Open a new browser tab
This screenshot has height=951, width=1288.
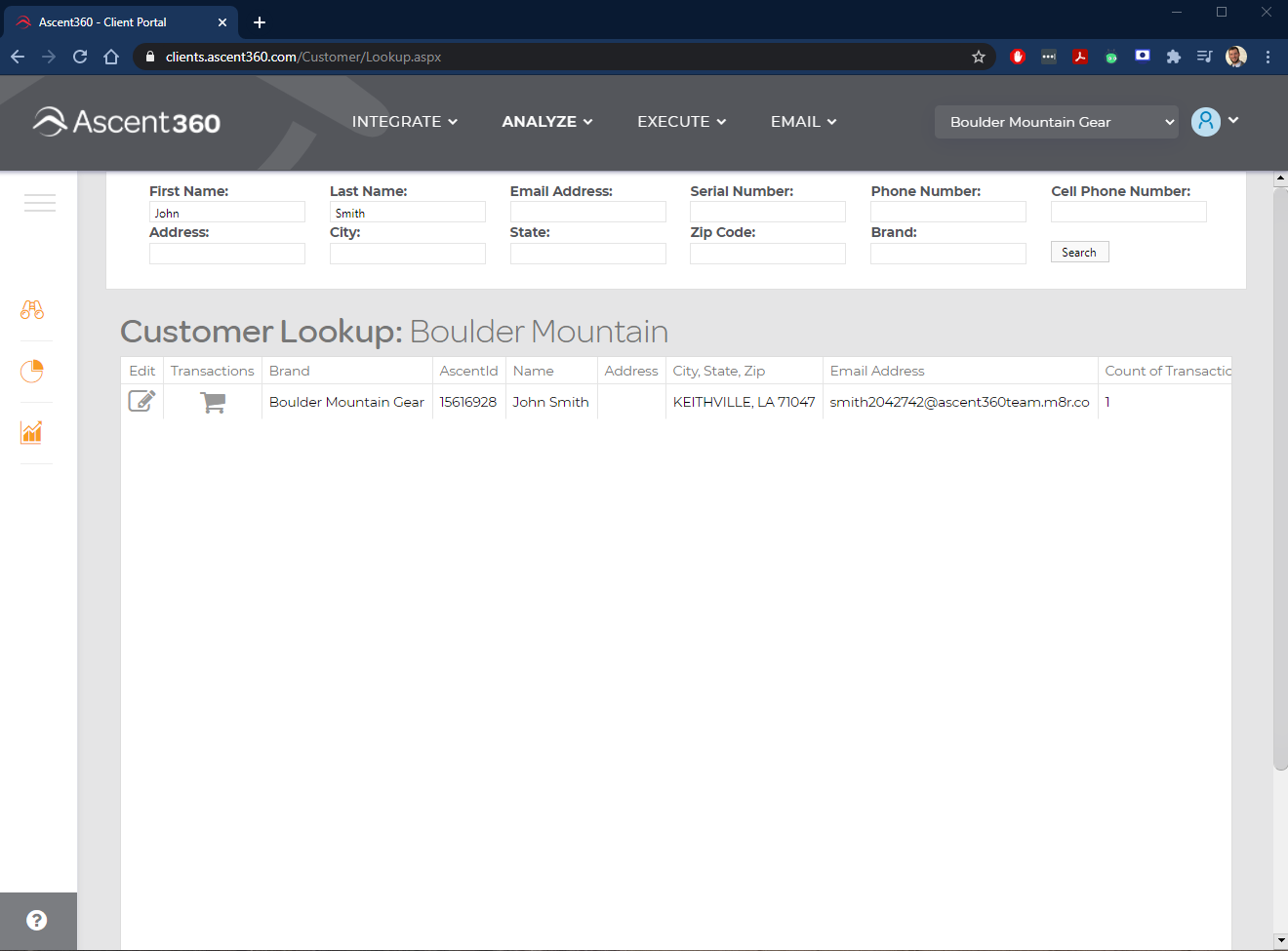(x=260, y=22)
